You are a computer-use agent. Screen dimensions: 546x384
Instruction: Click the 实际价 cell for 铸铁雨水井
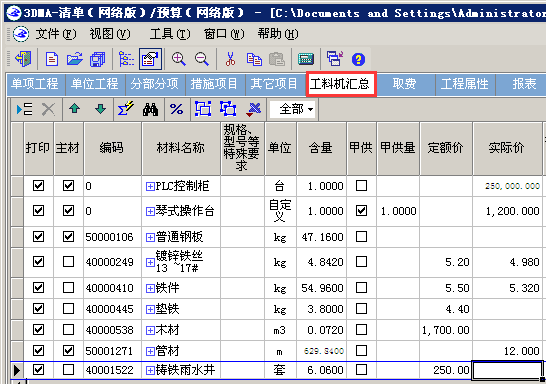[507, 370]
